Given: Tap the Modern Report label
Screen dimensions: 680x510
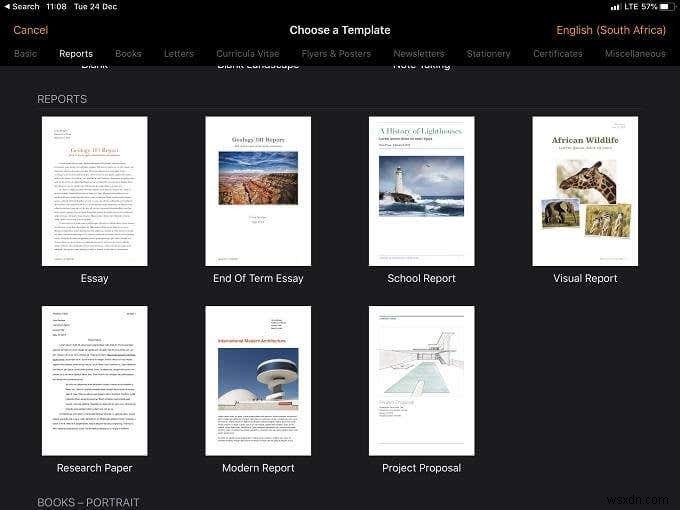Looking at the screenshot, I should pyautogui.click(x=258, y=468).
